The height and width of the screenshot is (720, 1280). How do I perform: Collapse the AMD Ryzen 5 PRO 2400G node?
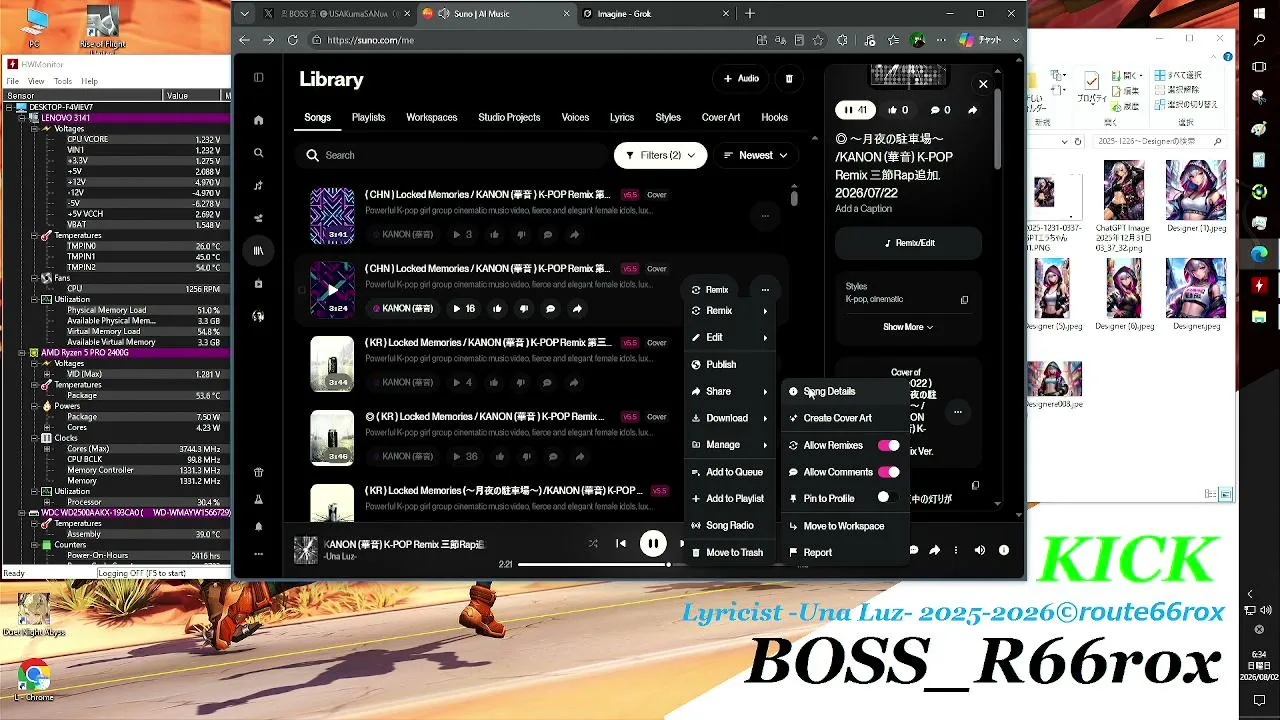tap(24, 353)
